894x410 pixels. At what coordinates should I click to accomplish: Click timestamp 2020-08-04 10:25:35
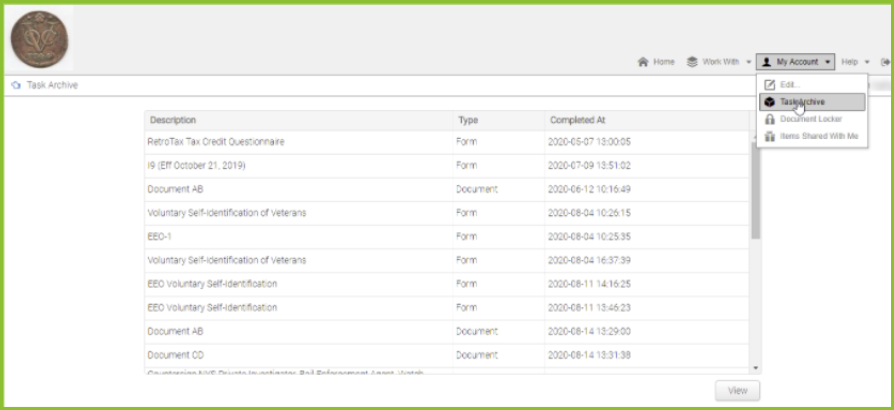[589, 237]
